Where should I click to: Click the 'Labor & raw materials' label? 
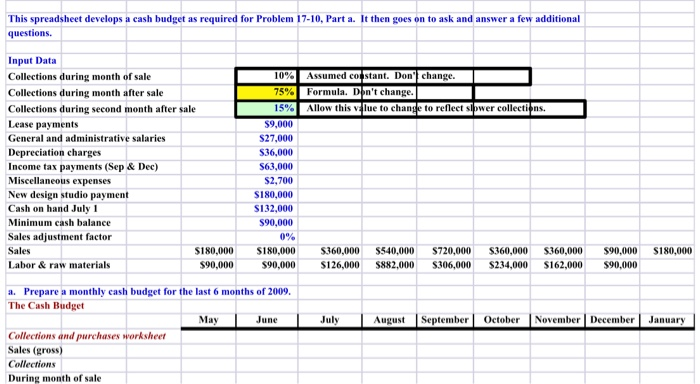point(59,265)
